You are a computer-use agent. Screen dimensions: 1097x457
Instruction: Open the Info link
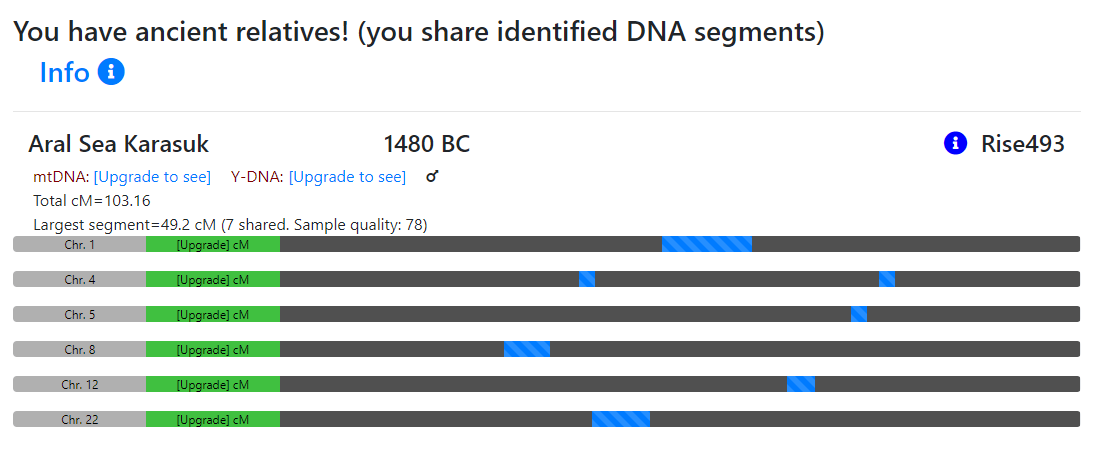65,73
